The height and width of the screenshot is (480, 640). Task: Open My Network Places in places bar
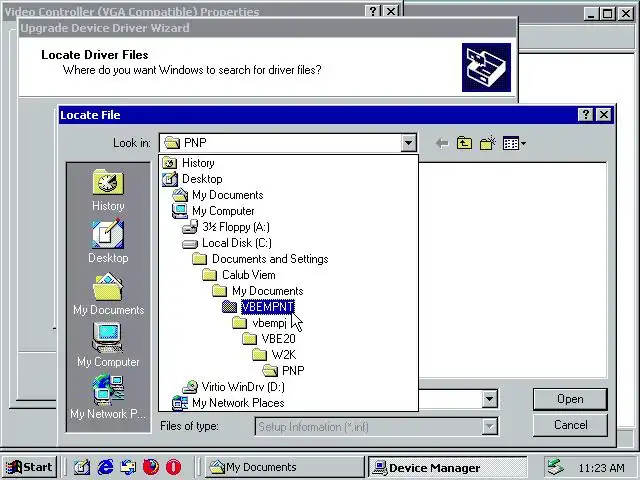(x=108, y=398)
